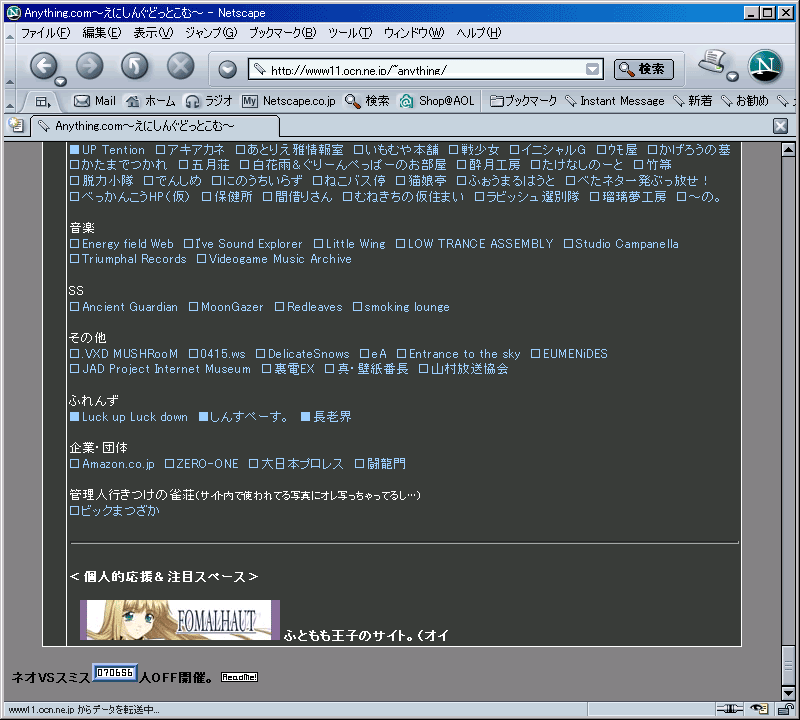This screenshot has width=800, height=720.
Task: Open a new tab with the tab-bar icon
Action: 16,125
